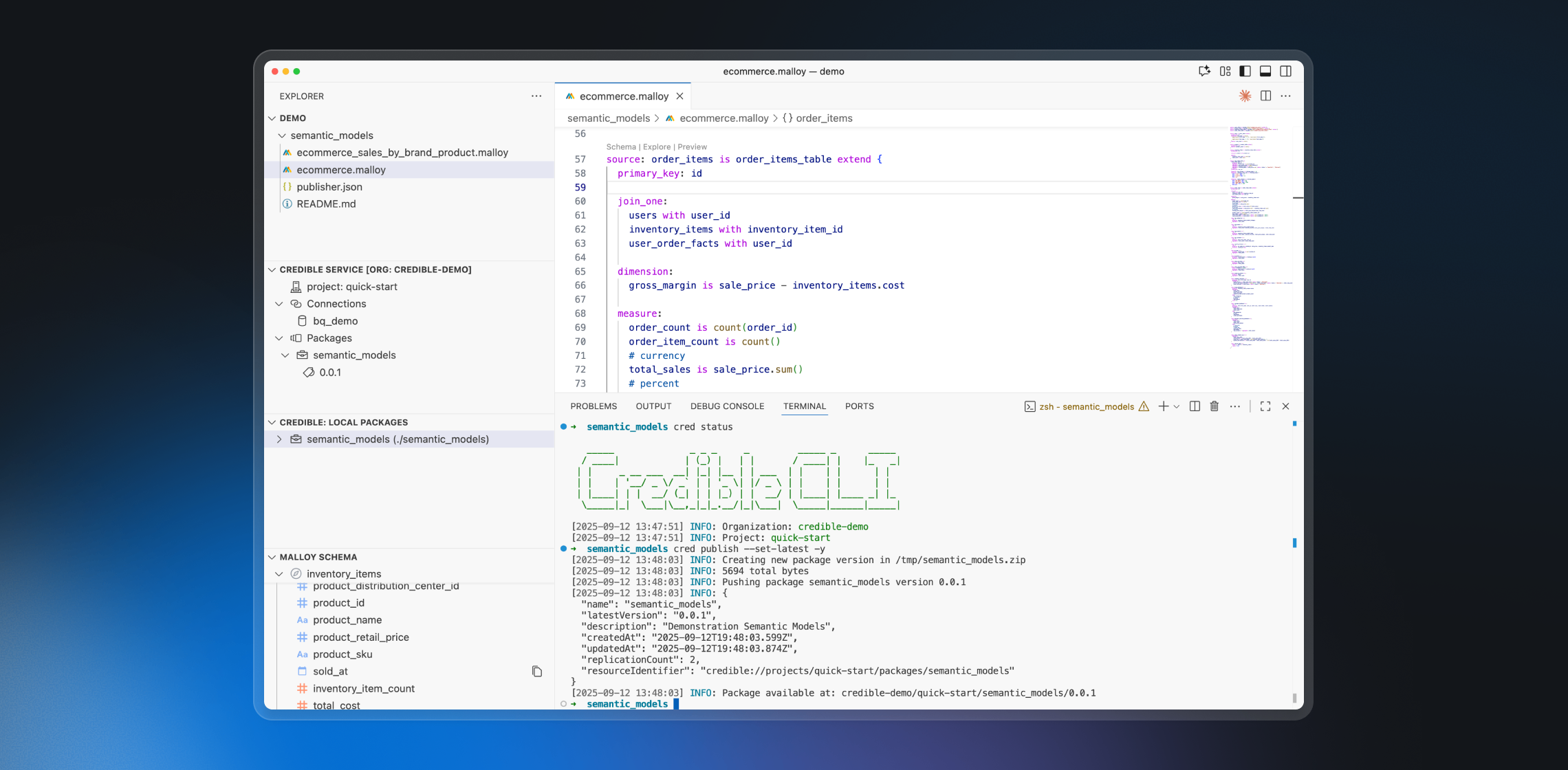
Task: Switch to the Debug Console tab
Action: [727, 406]
